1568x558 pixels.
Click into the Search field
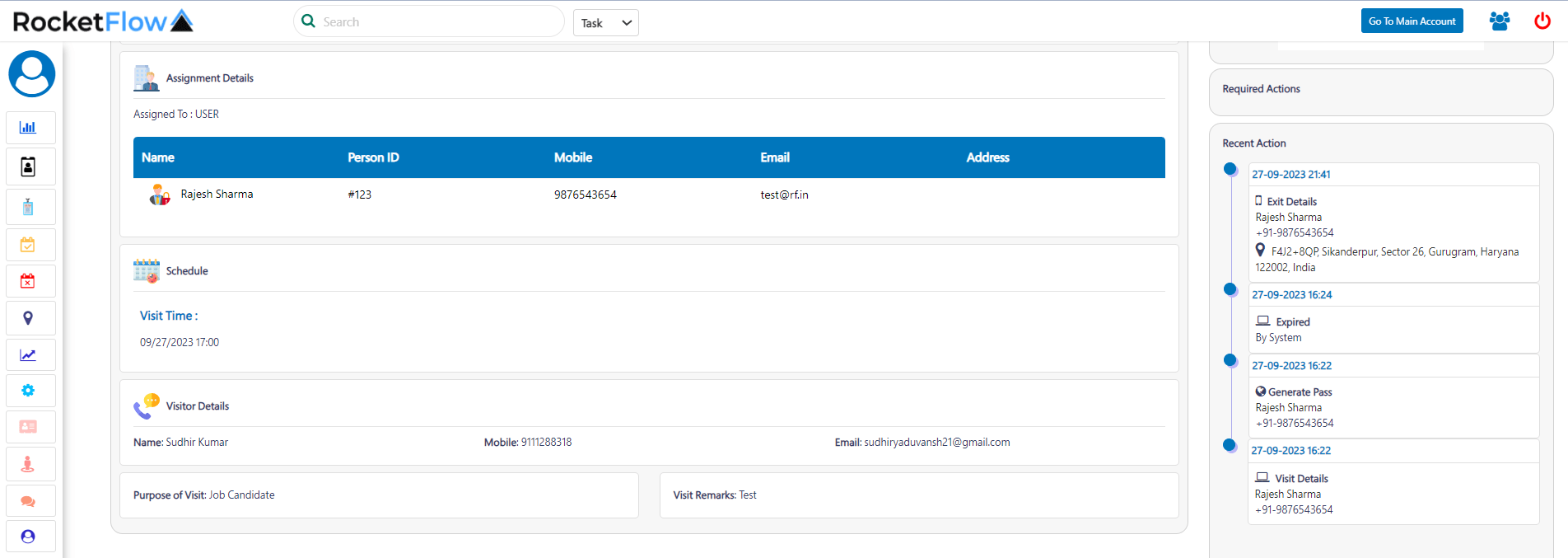click(429, 21)
